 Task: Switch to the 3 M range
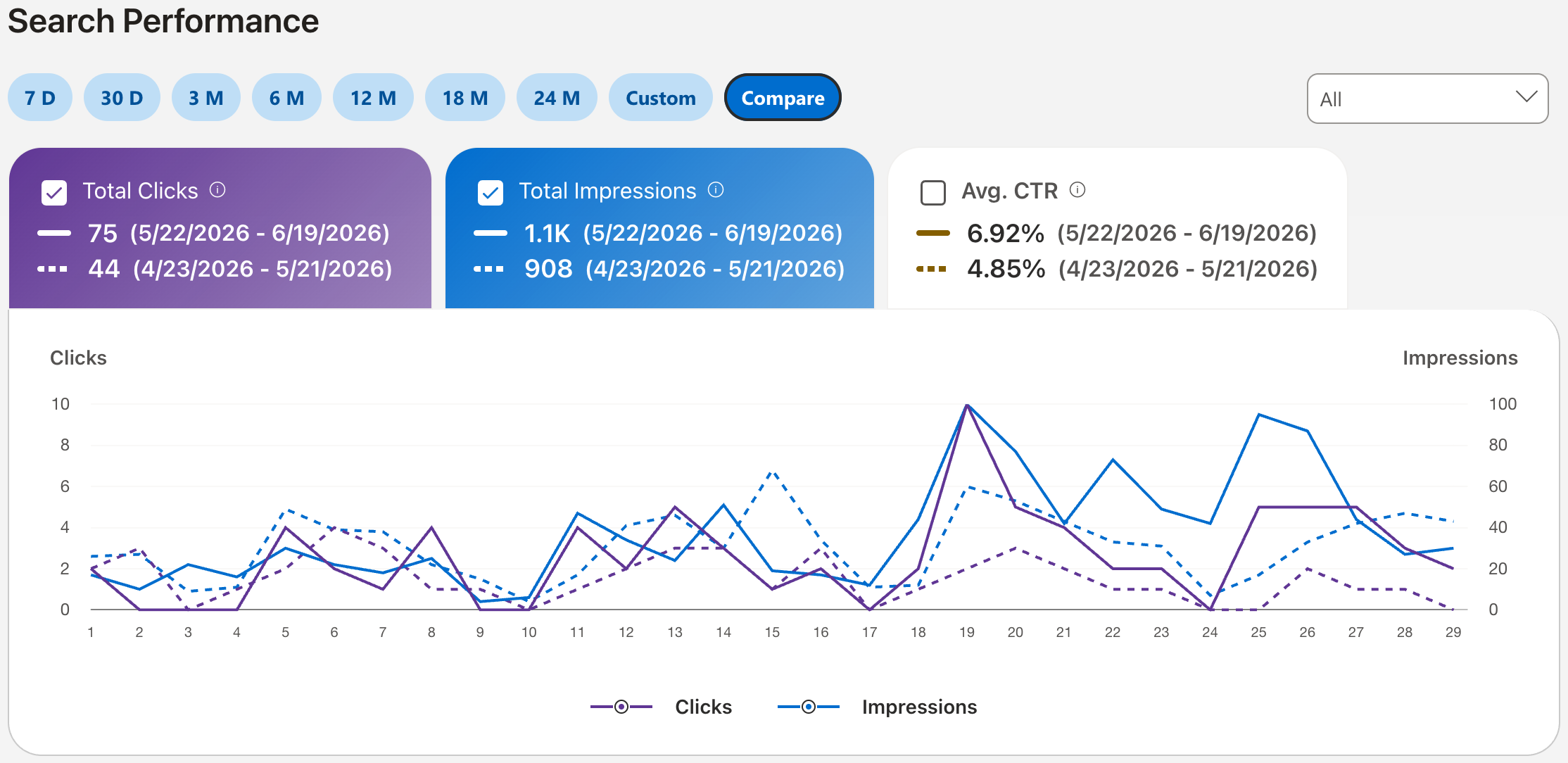(x=206, y=98)
